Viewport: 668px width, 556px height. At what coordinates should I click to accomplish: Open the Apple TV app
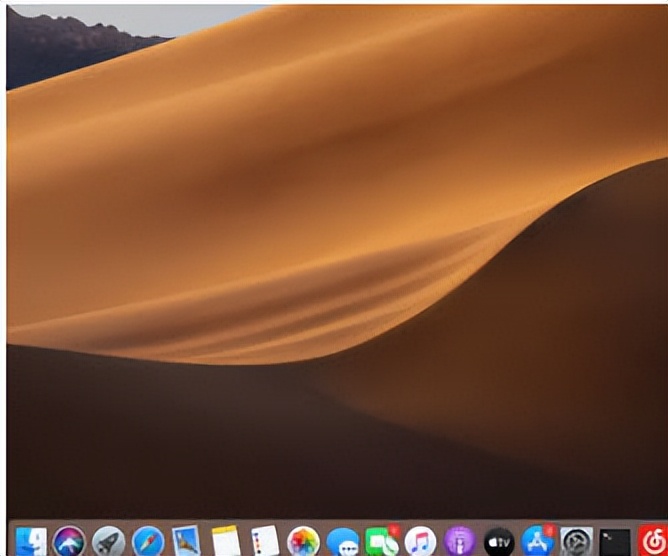pyautogui.click(x=499, y=542)
